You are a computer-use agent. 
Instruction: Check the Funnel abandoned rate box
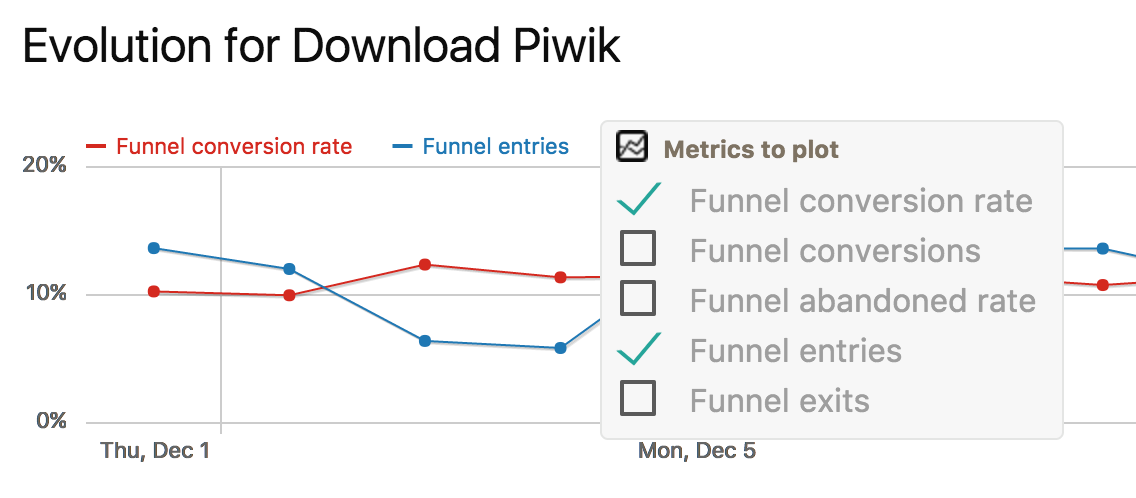click(x=638, y=298)
